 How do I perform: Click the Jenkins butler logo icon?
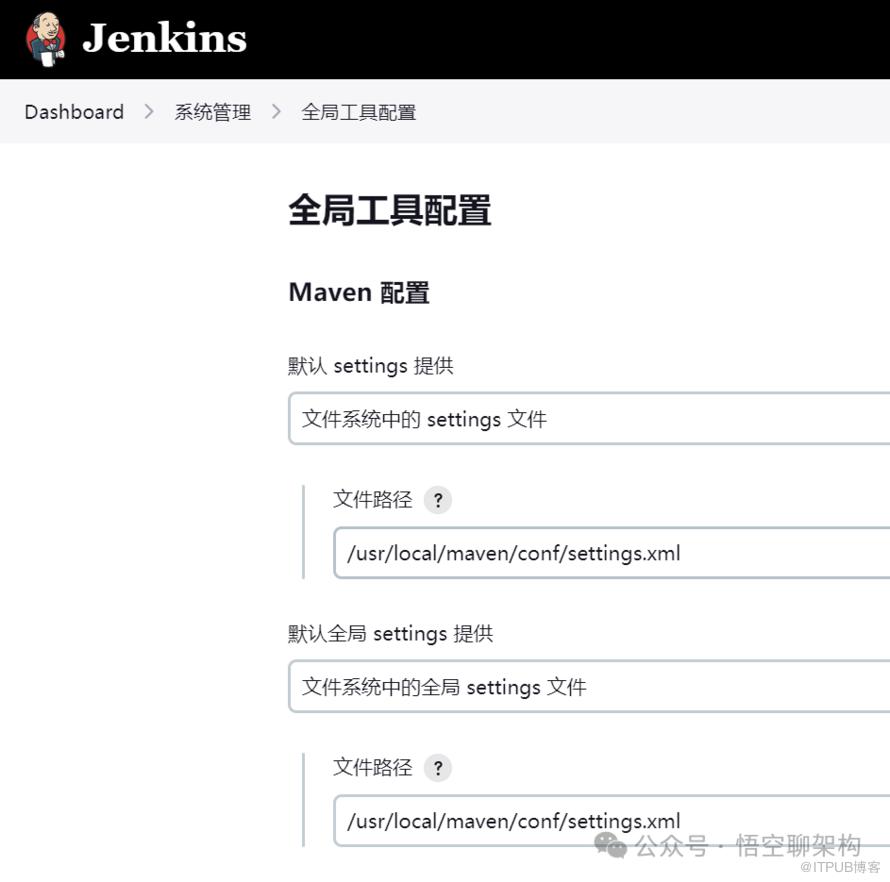(45, 39)
